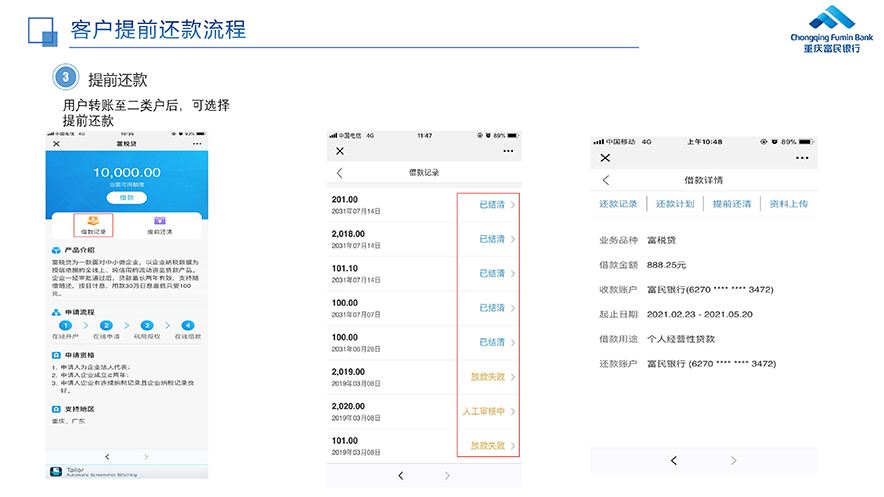The height and width of the screenshot is (497, 884).
Task: Close the 借款记录 screen with the X
Action: (x=340, y=151)
